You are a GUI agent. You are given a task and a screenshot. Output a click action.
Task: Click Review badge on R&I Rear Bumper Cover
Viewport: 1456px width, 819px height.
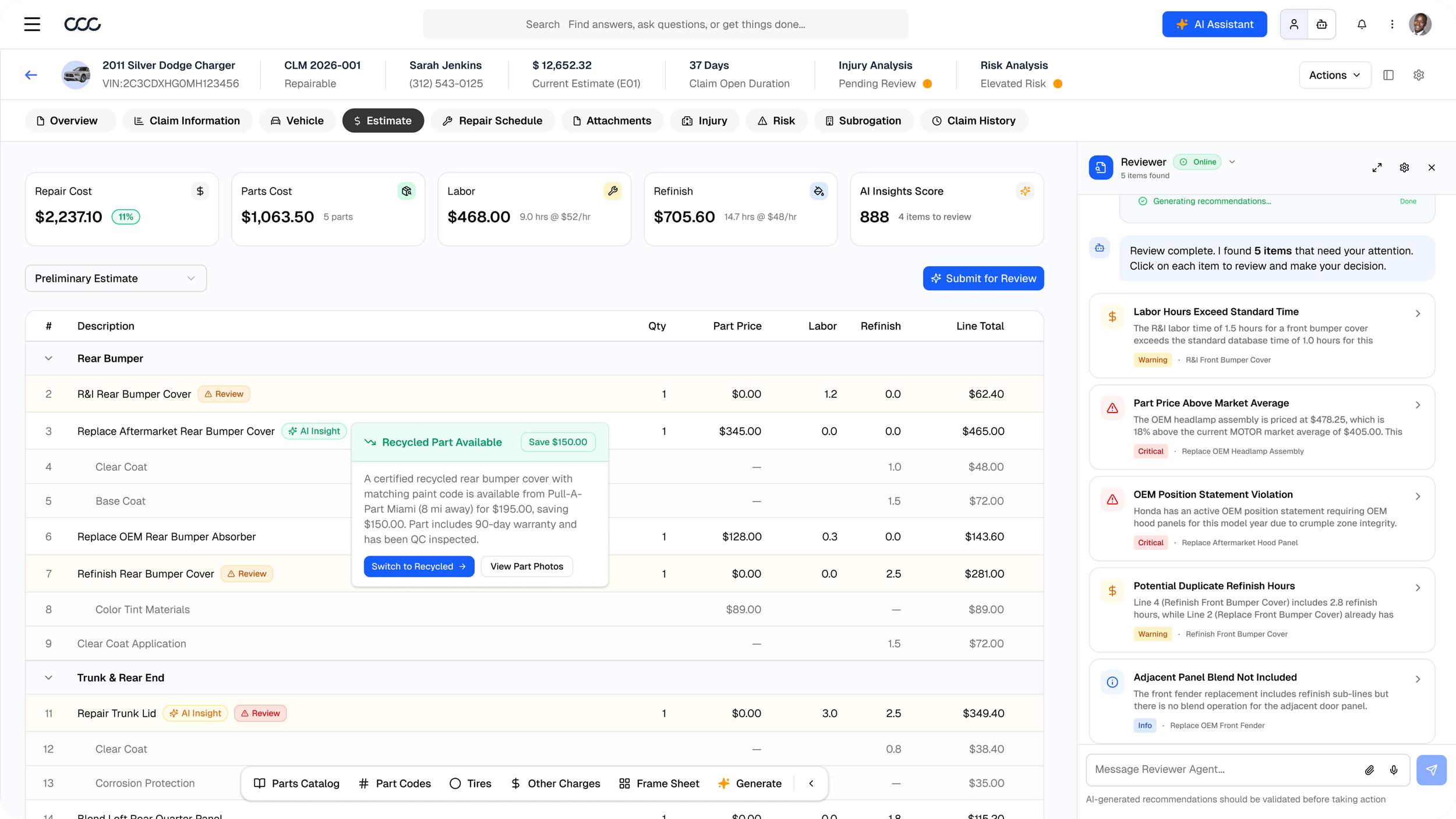pyautogui.click(x=224, y=394)
